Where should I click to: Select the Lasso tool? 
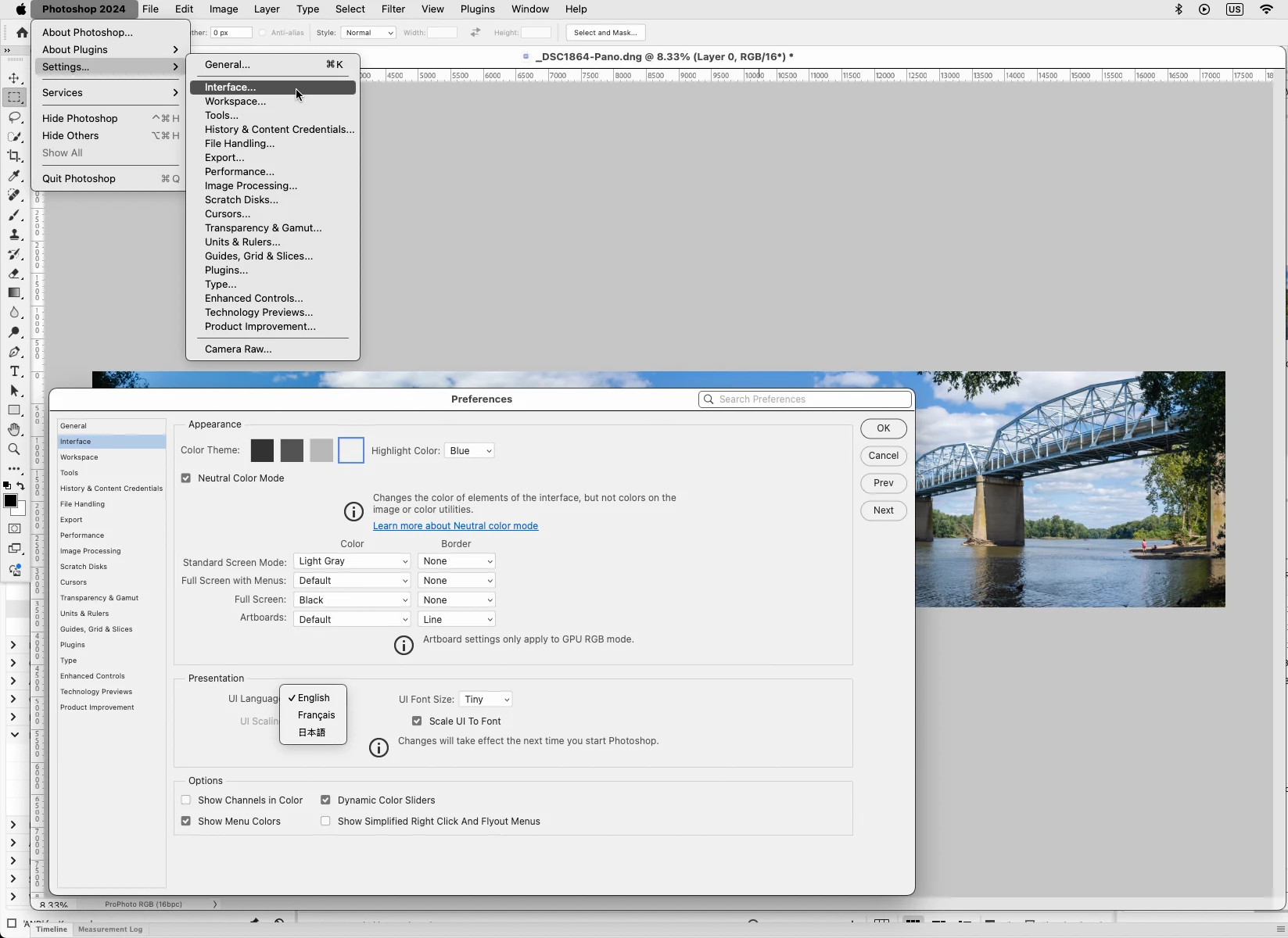coord(14,117)
